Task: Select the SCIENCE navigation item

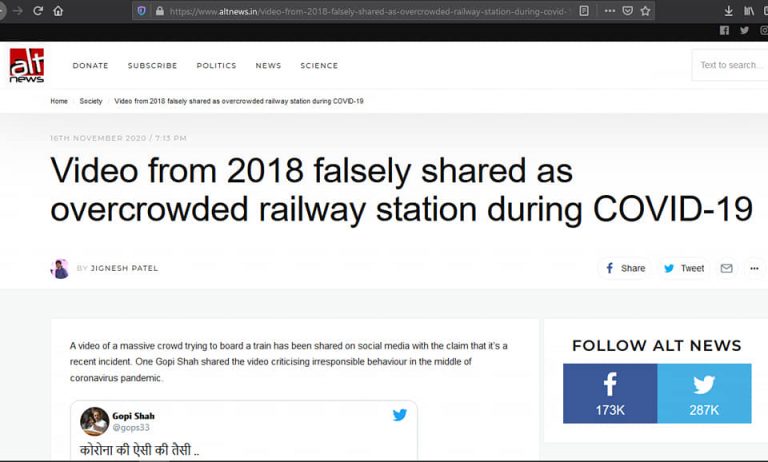Action: point(319,66)
